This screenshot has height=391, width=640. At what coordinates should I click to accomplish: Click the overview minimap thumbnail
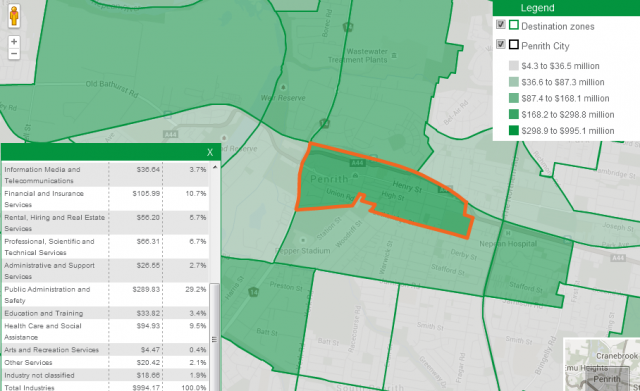pyautogui.click(x=602, y=364)
